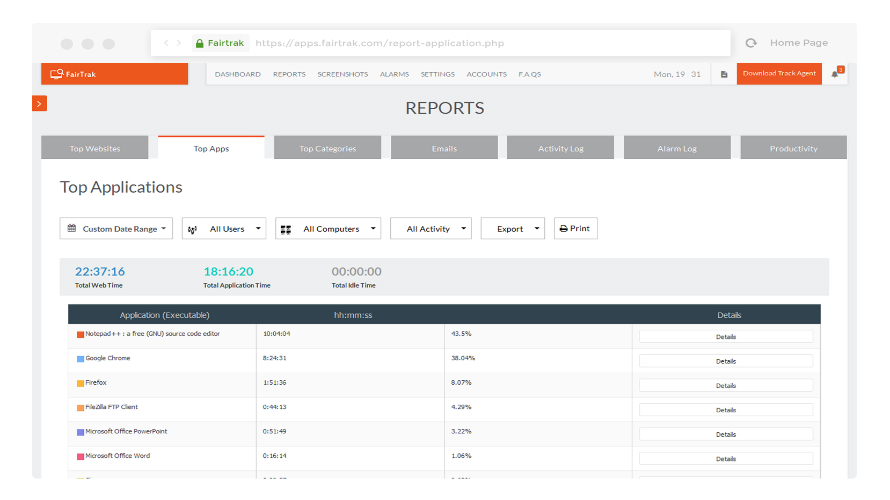Open Settings menu item
The width and height of the screenshot is (890, 500).
click(x=438, y=74)
